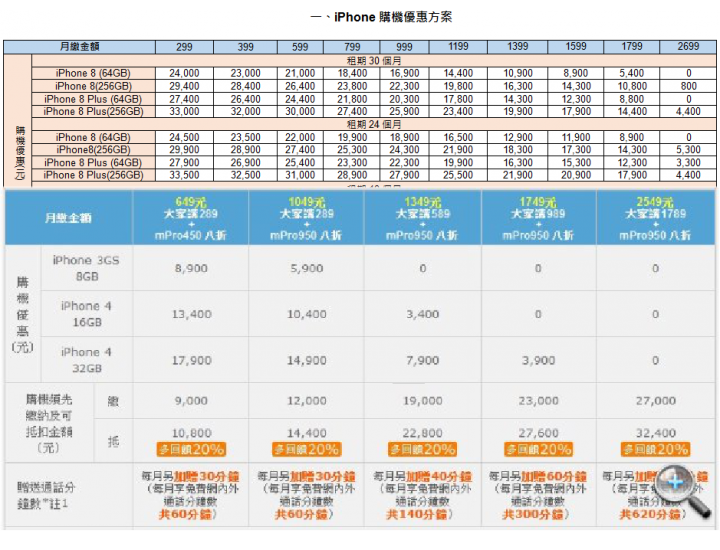Screen dimensions: 720x550
Task: Click the 7,900 price cell
Action: pos(422,360)
